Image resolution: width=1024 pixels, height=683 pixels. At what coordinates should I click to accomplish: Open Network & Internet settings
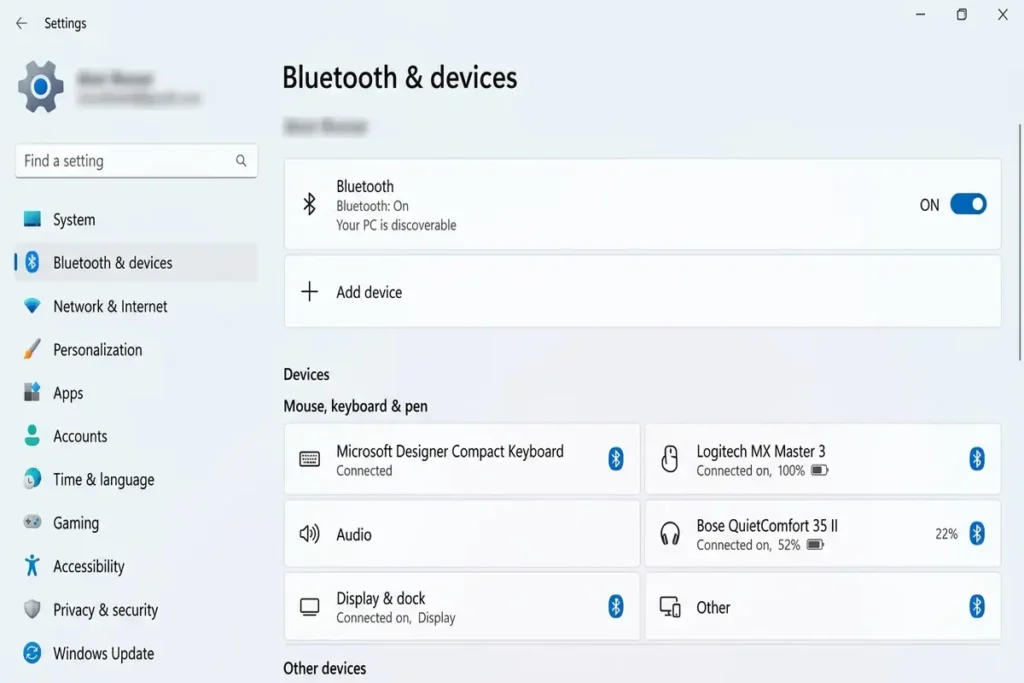click(x=136, y=306)
